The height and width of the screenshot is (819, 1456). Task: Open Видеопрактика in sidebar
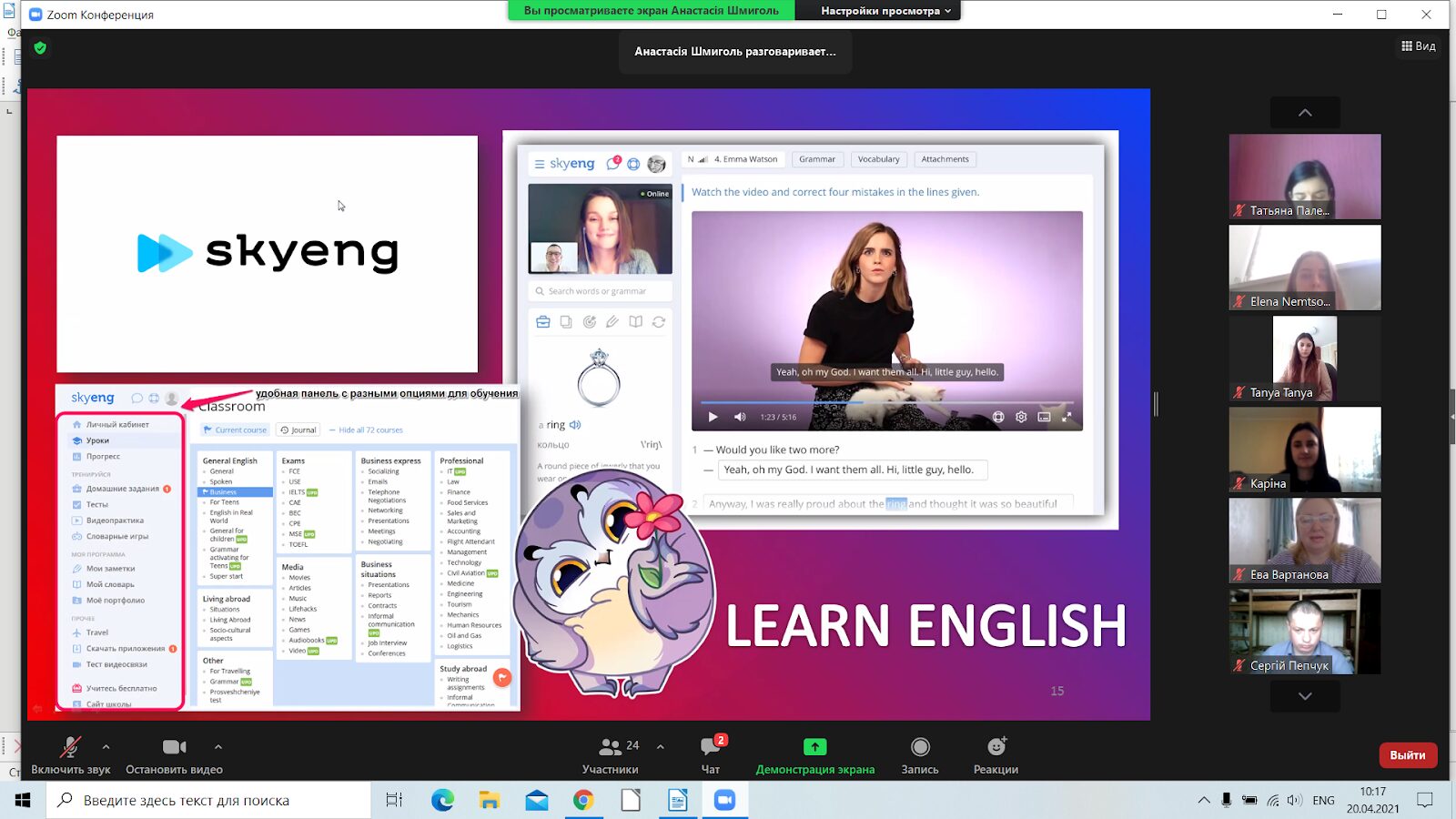click(x=115, y=521)
